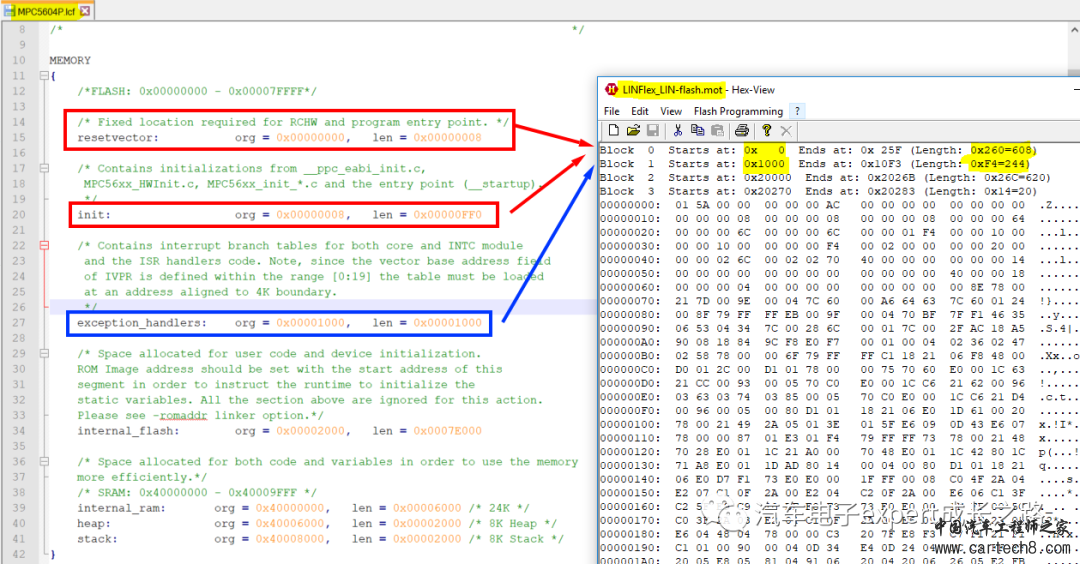This screenshot has height=564, width=1080.
Task: Click the Cut scissors icon in Hex-View
Action: (x=678, y=130)
